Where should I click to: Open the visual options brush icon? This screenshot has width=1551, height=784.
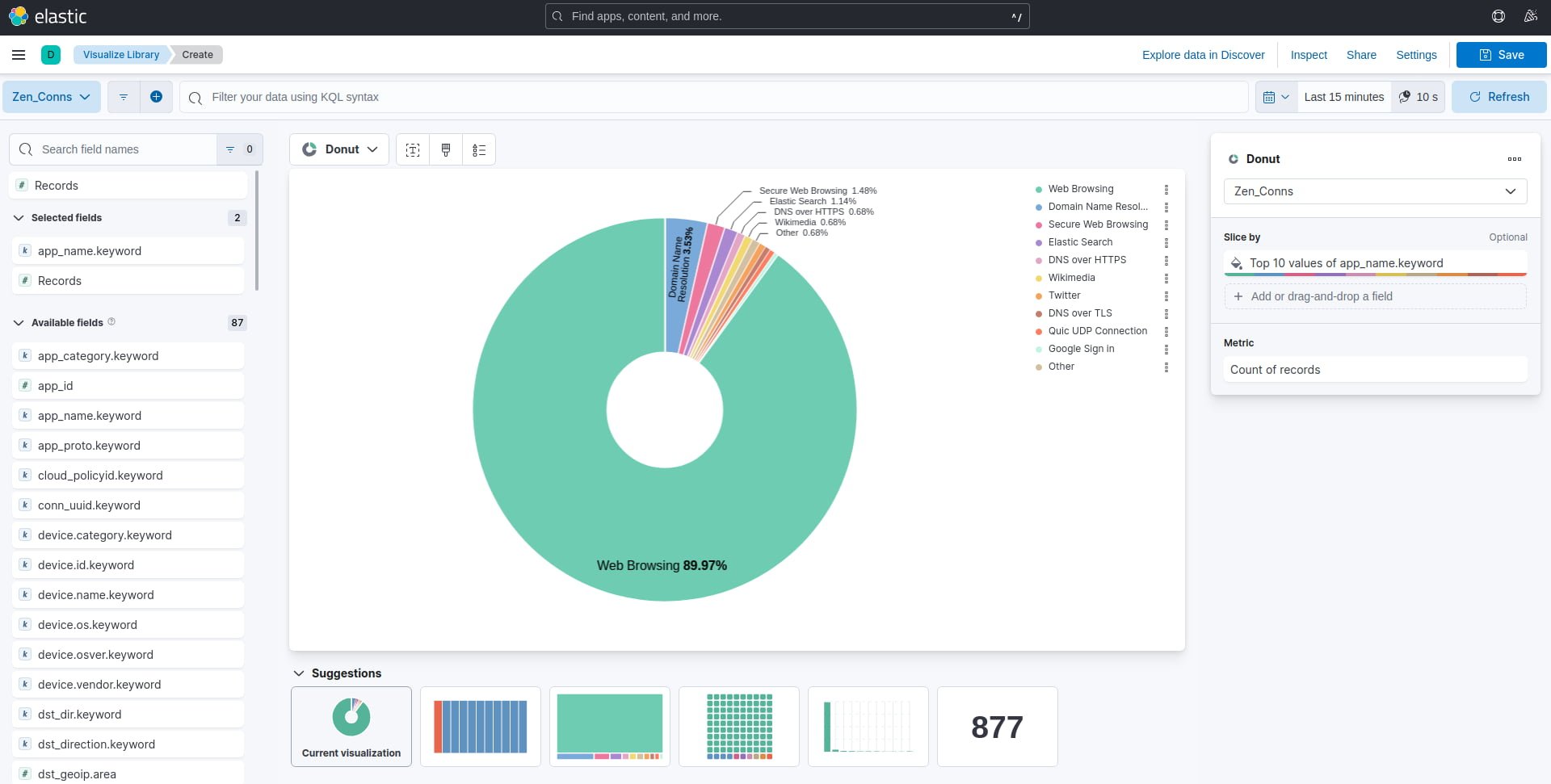pos(446,149)
